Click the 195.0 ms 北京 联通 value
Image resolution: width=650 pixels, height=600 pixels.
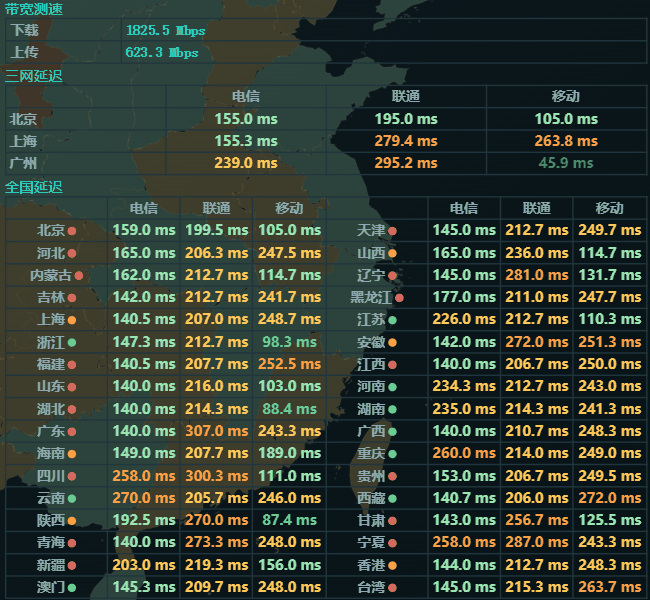(406, 119)
